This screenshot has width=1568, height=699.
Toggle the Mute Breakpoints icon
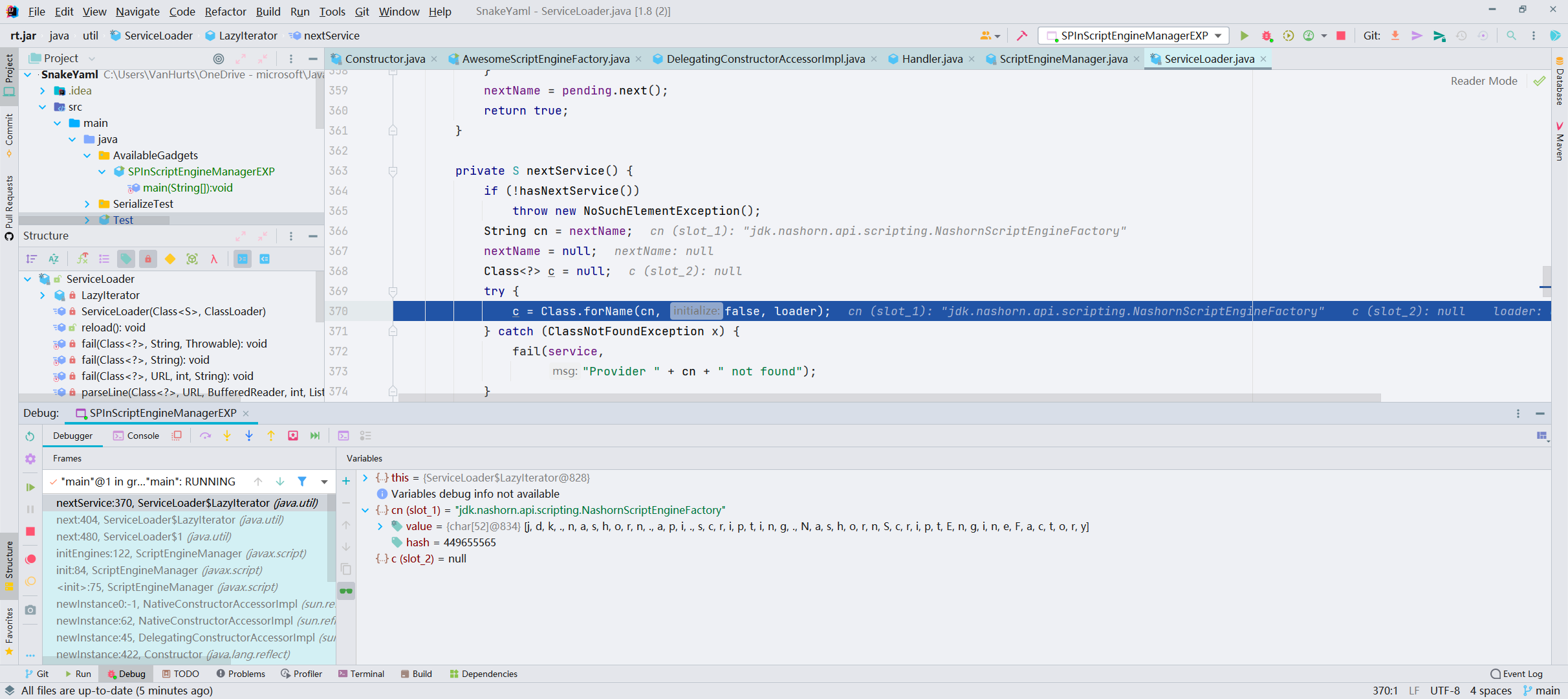pyautogui.click(x=30, y=582)
